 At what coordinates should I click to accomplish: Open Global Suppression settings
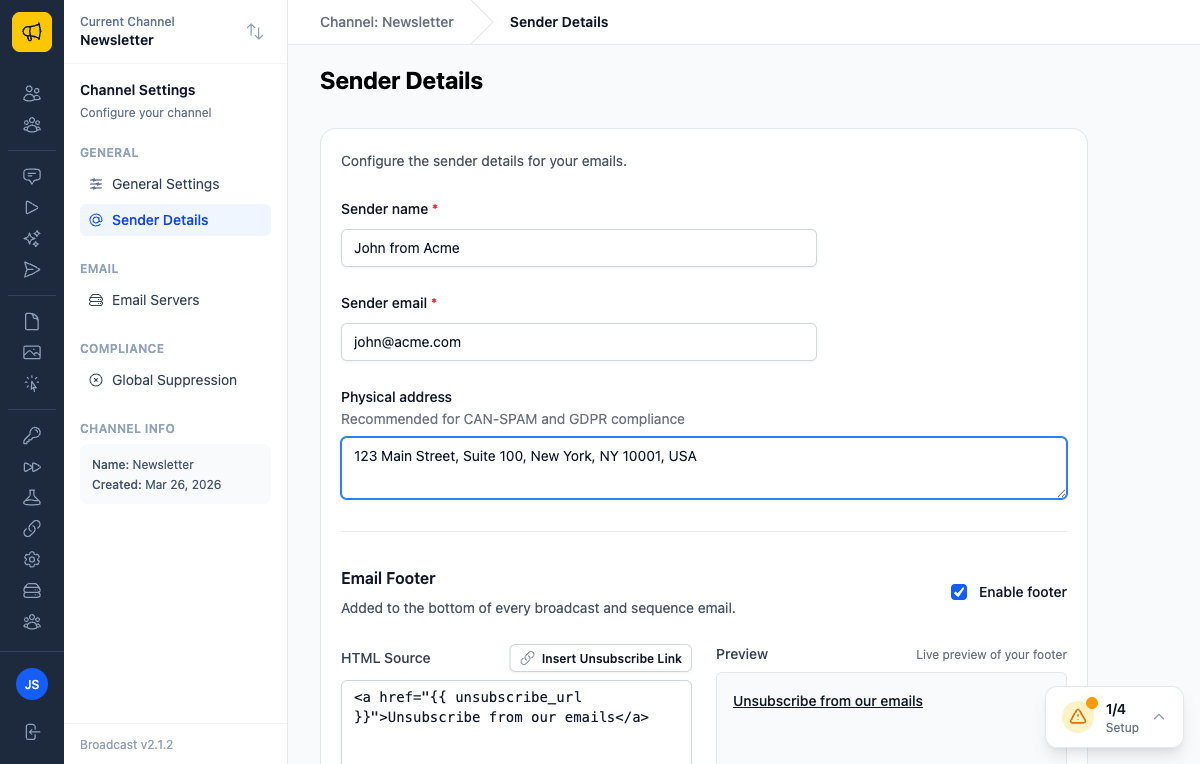click(175, 380)
